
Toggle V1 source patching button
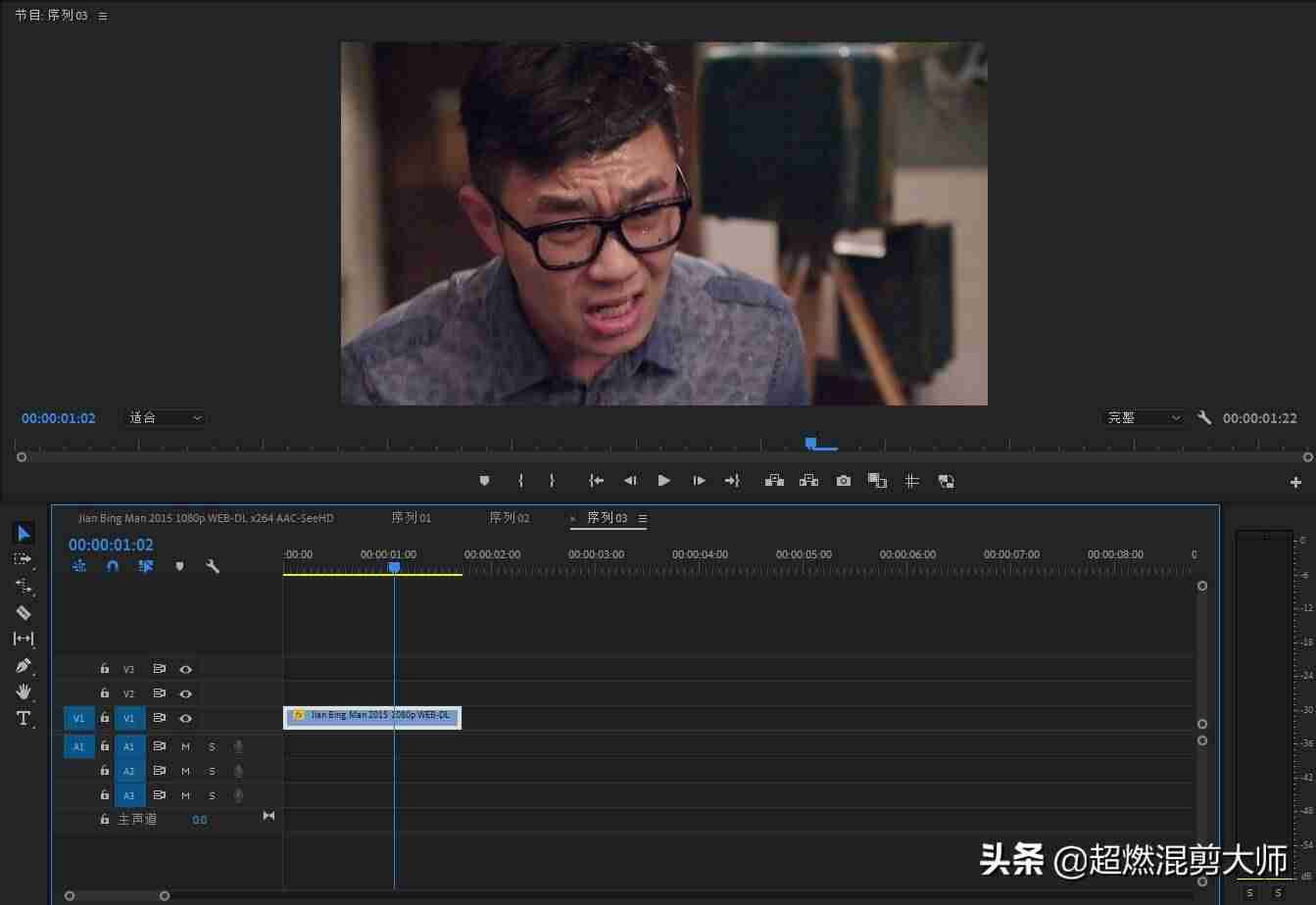point(79,718)
